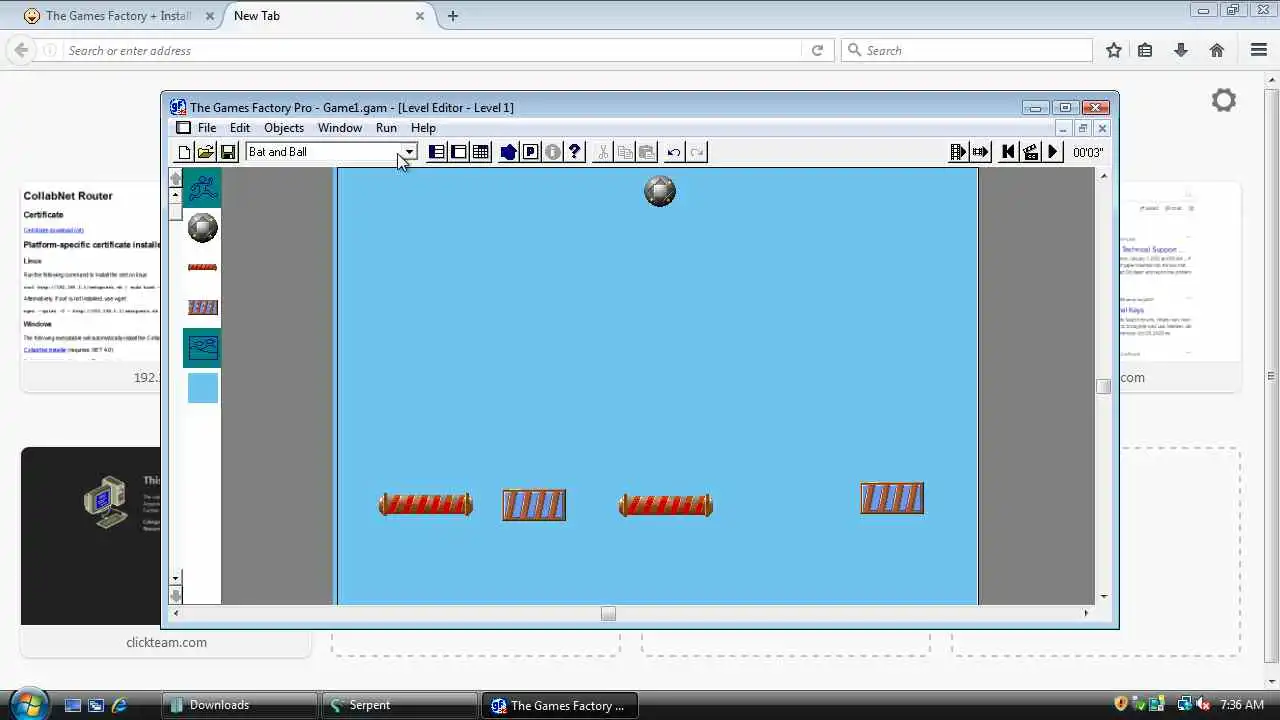Viewport: 1280px width, 720px height.
Task: Click the browser bookmark star icon
Action: pyautogui.click(x=1114, y=50)
